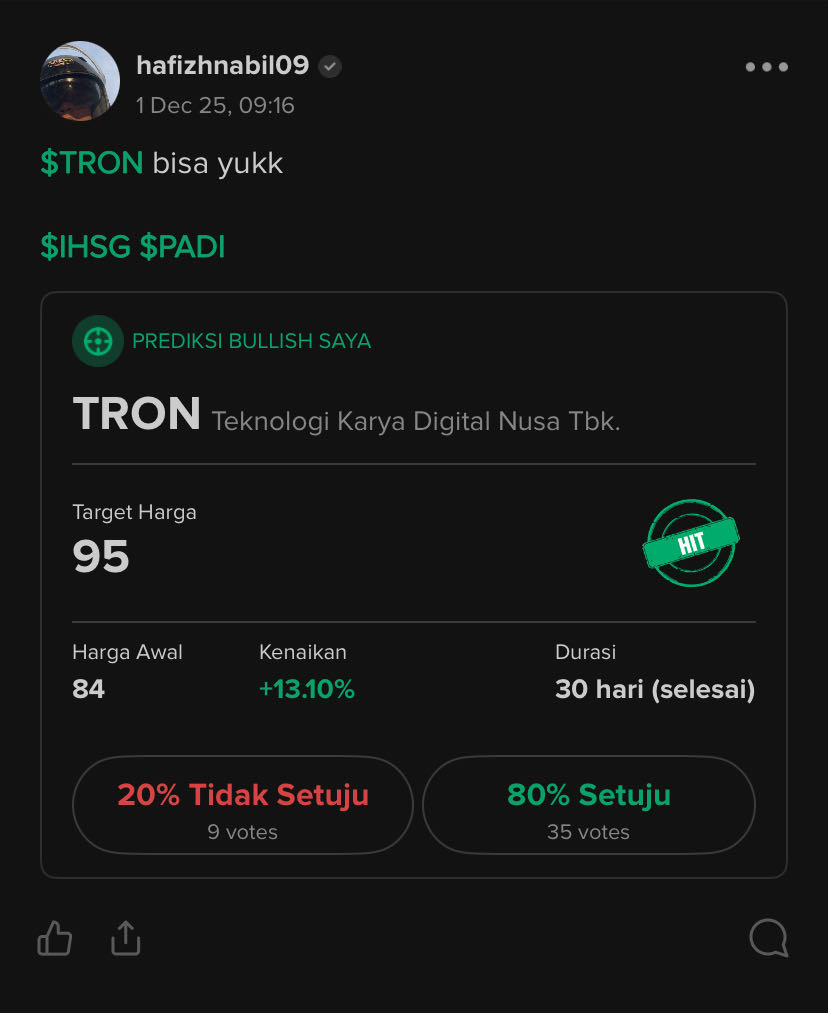Tap the verified badge next to username
Image resolution: width=828 pixels, height=1013 pixels.
point(330,67)
